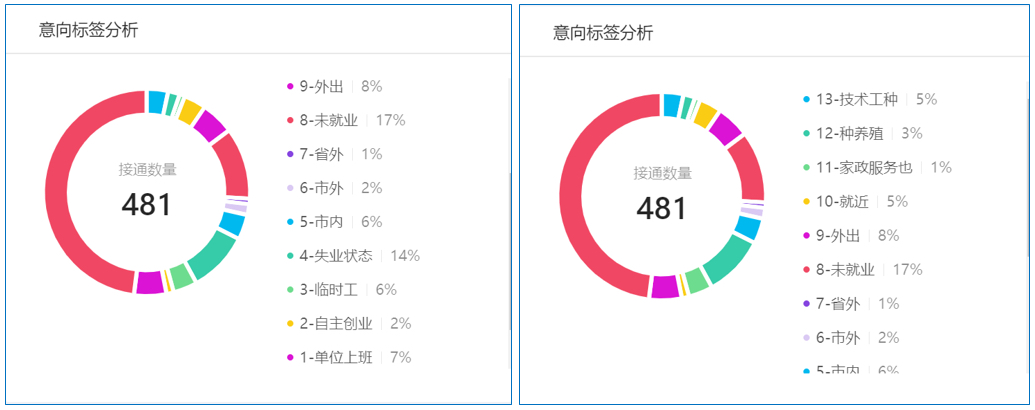Select the 1-单位上班 legend label
The width and height of the screenshot is (1035, 410).
335,358
